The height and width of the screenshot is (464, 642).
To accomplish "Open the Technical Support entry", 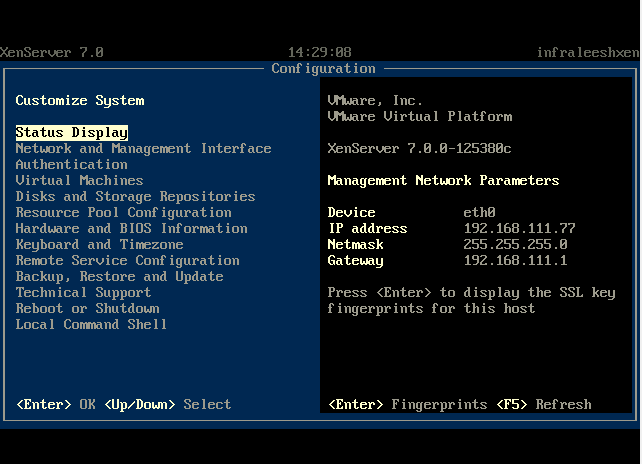I will point(84,292).
